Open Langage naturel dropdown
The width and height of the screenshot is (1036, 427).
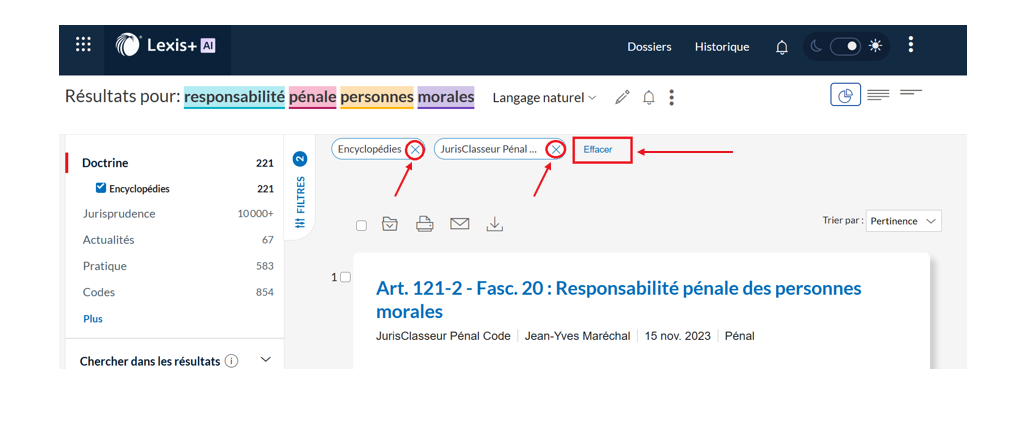(x=544, y=98)
